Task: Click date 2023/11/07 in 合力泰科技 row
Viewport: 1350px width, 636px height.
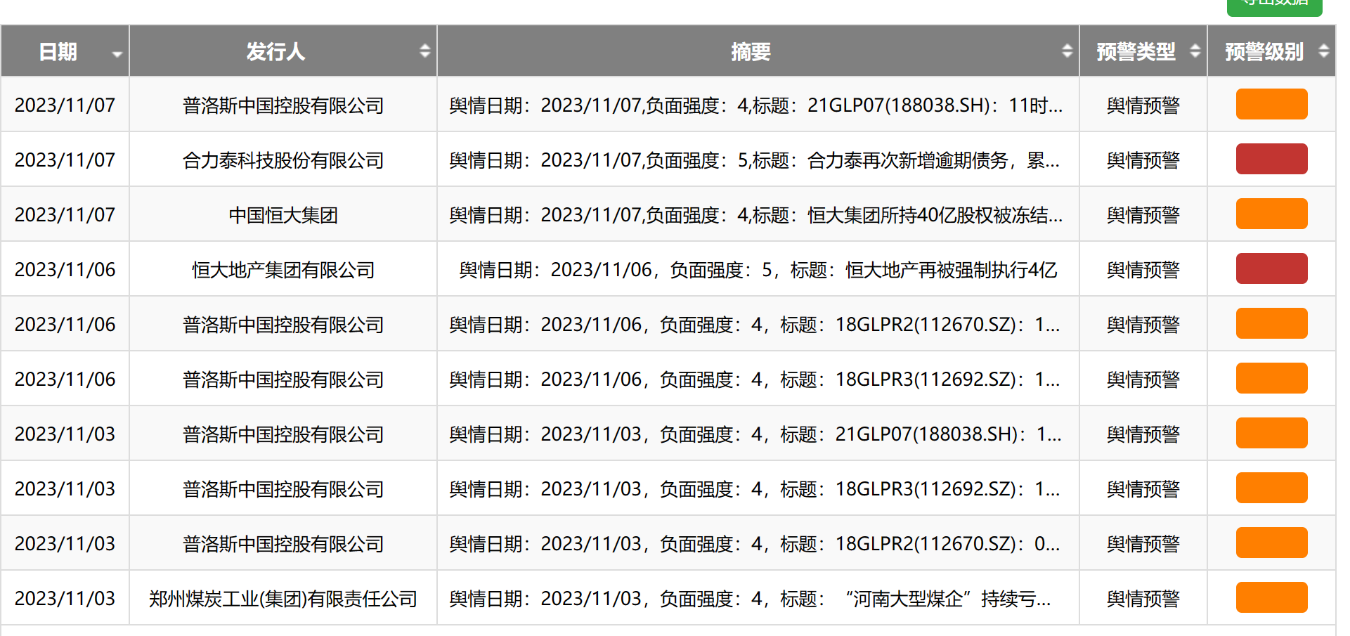Action: pyautogui.click(x=65, y=160)
